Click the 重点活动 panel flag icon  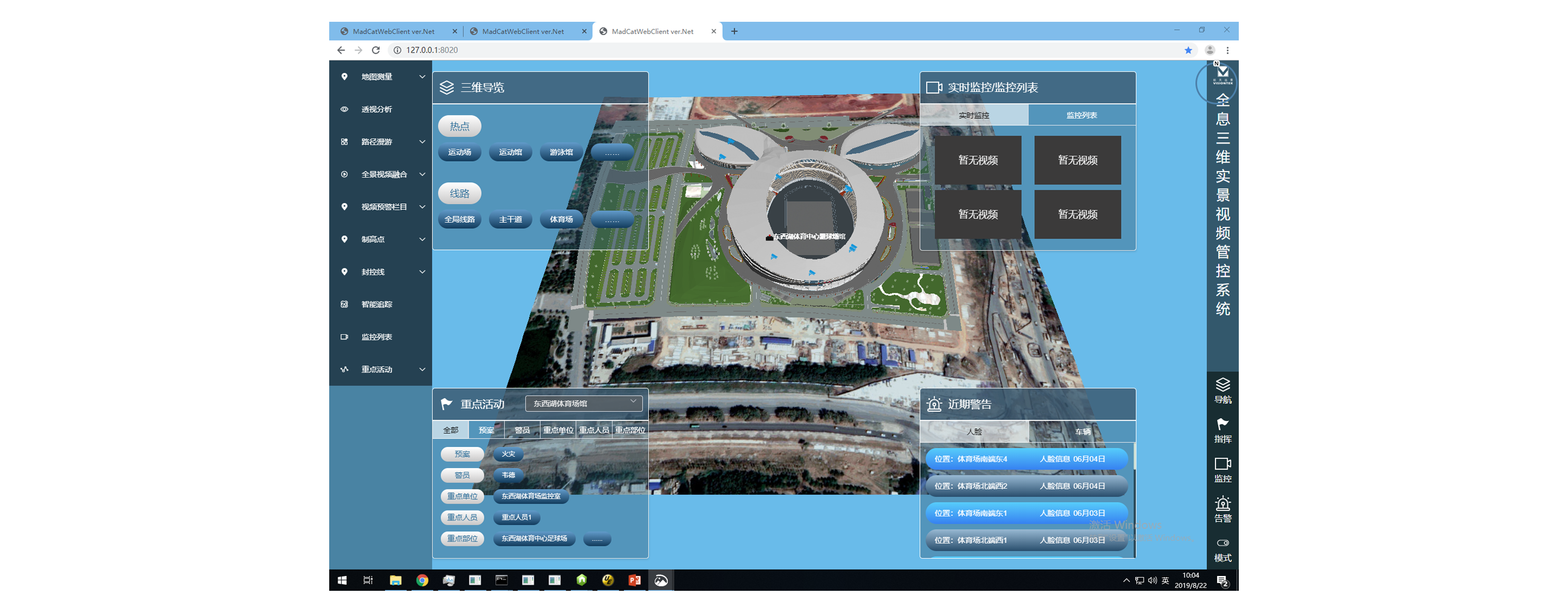pyautogui.click(x=446, y=404)
